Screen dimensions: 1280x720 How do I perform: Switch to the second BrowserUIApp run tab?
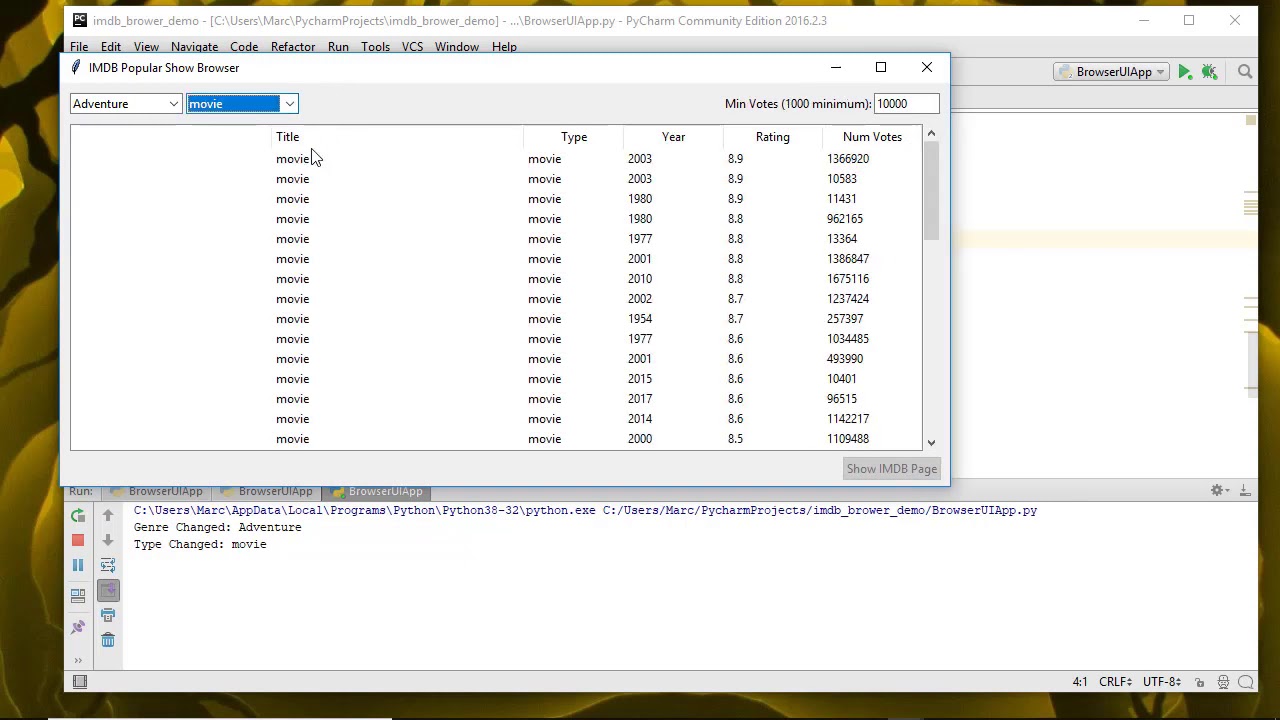266,491
